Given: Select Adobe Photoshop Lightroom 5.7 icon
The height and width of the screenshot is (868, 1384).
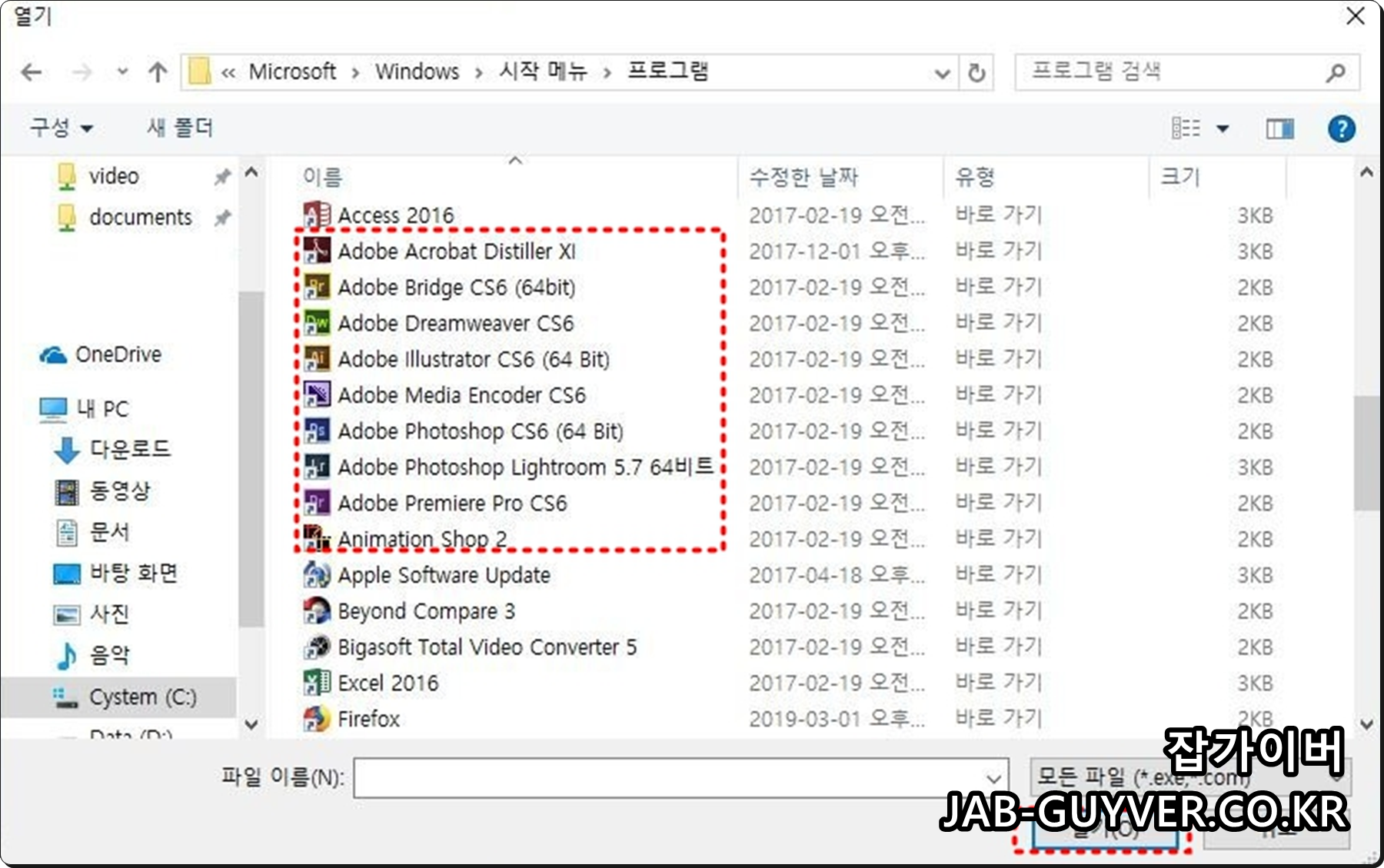Looking at the screenshot, I should pyautogui.click(x=317, y=467).
